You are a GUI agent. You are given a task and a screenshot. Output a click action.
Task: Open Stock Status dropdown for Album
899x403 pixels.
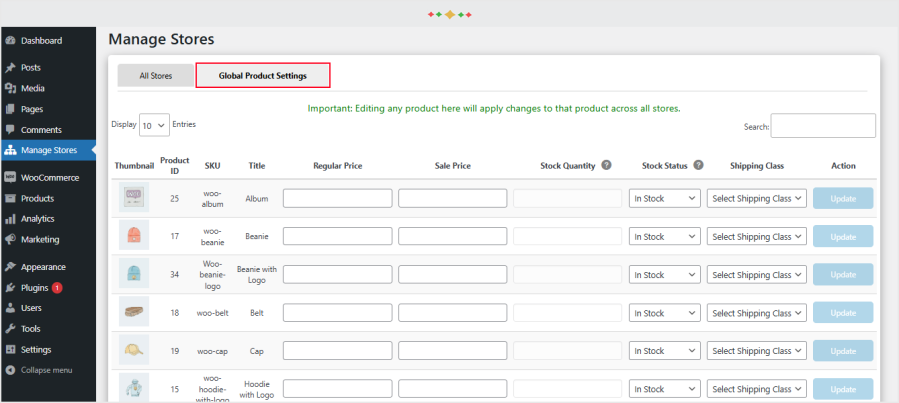tap(665, 198)
